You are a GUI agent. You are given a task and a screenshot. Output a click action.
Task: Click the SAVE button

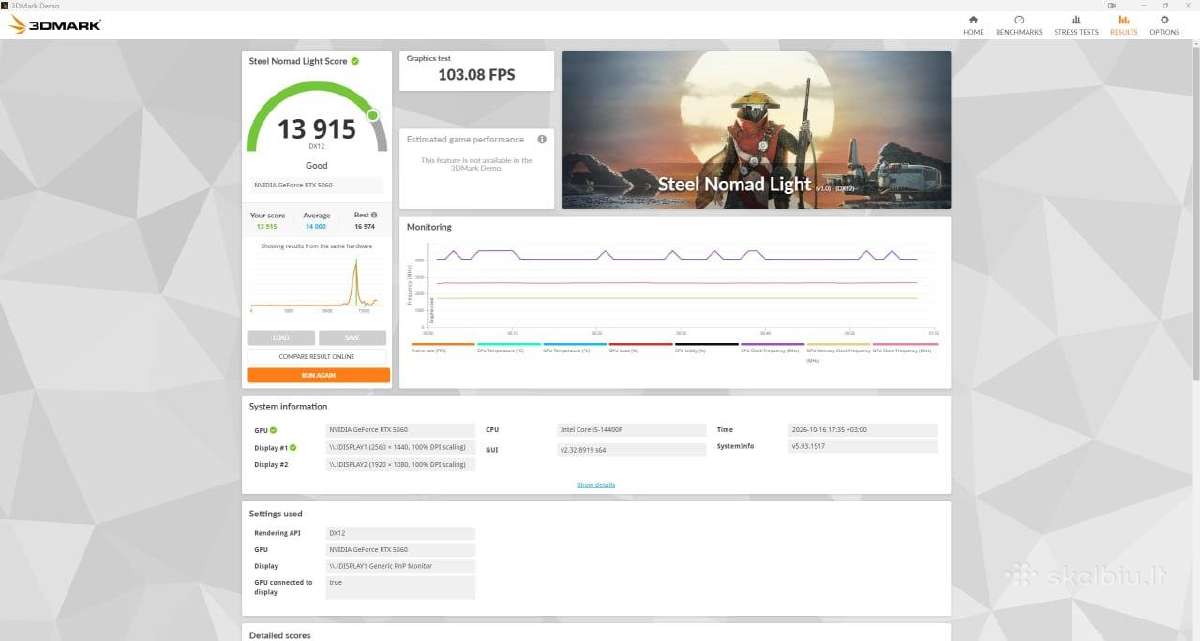[x=352, y=338]
